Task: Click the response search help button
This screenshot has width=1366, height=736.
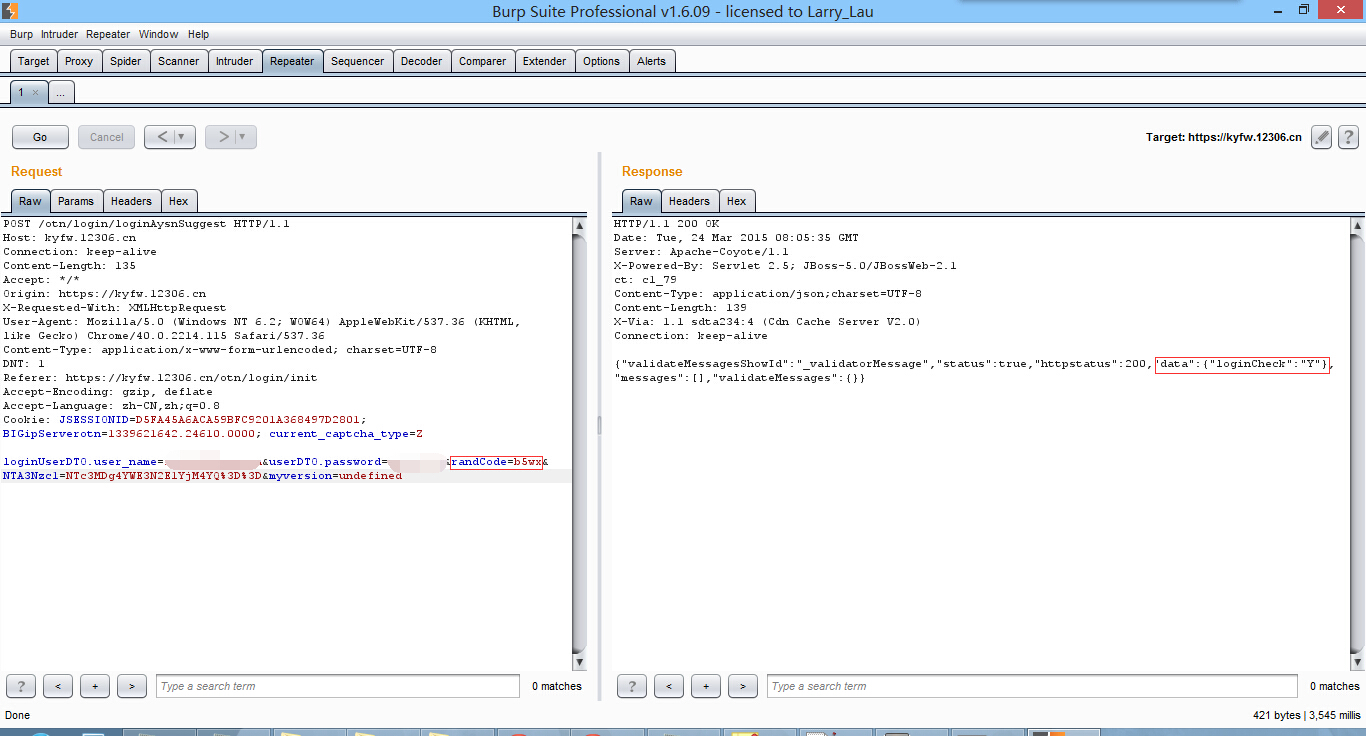Action: 631,686
